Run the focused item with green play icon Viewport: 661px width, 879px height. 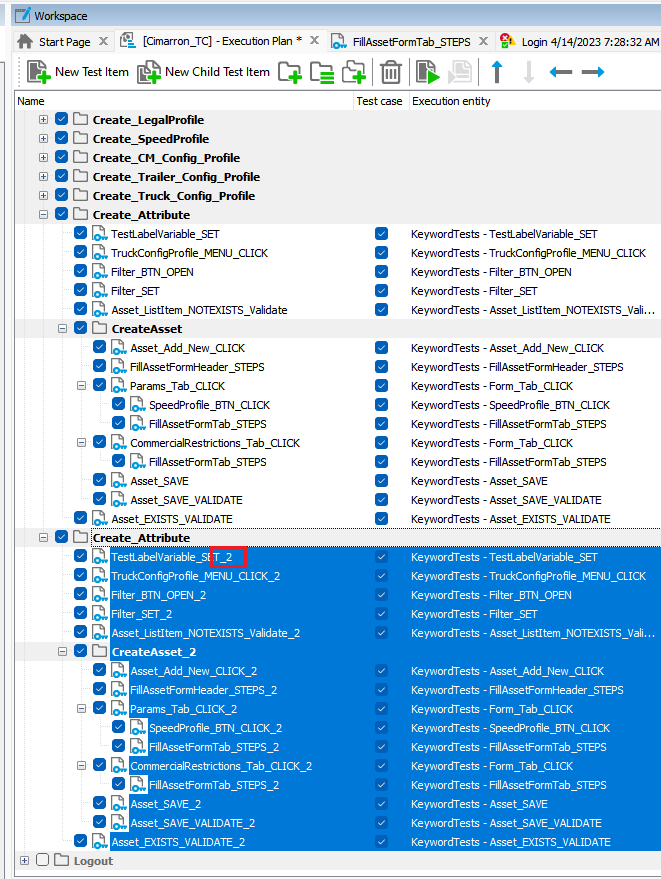pyautogui.click(x=428, y=71)
